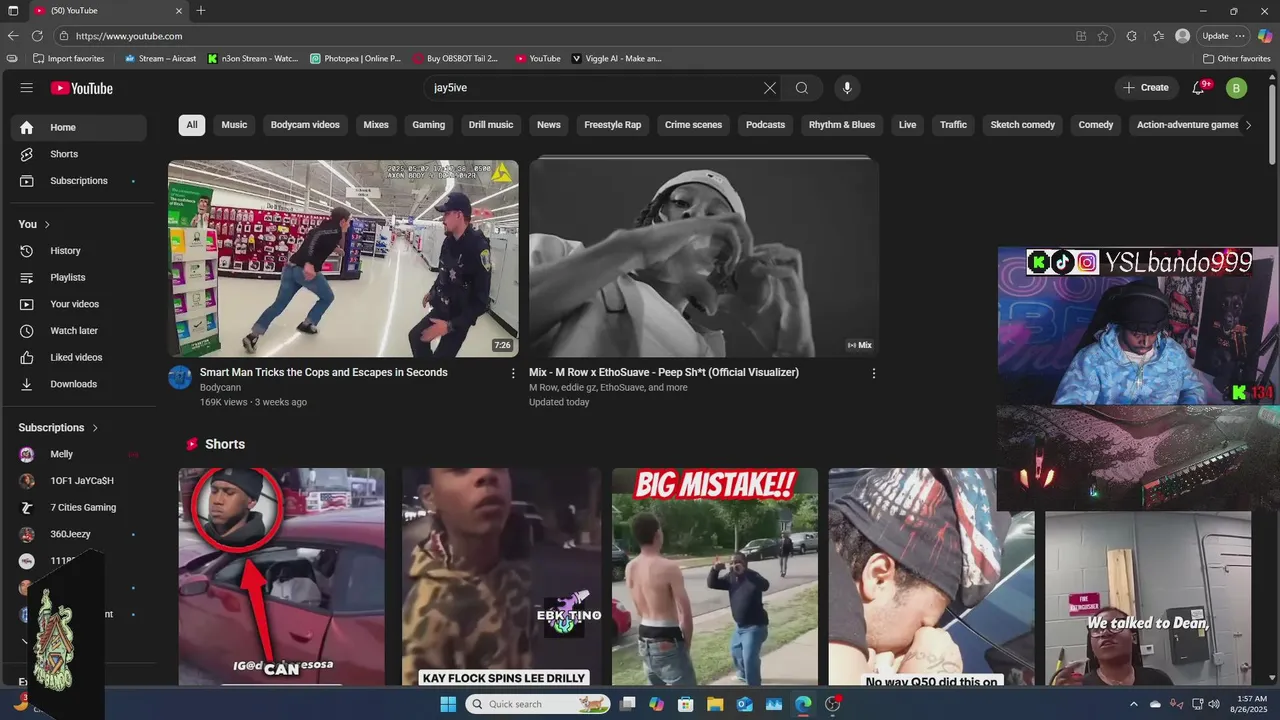Open Outlook from the taskbar
This screenshot has width=1280, height=720.
pos(744,704)
